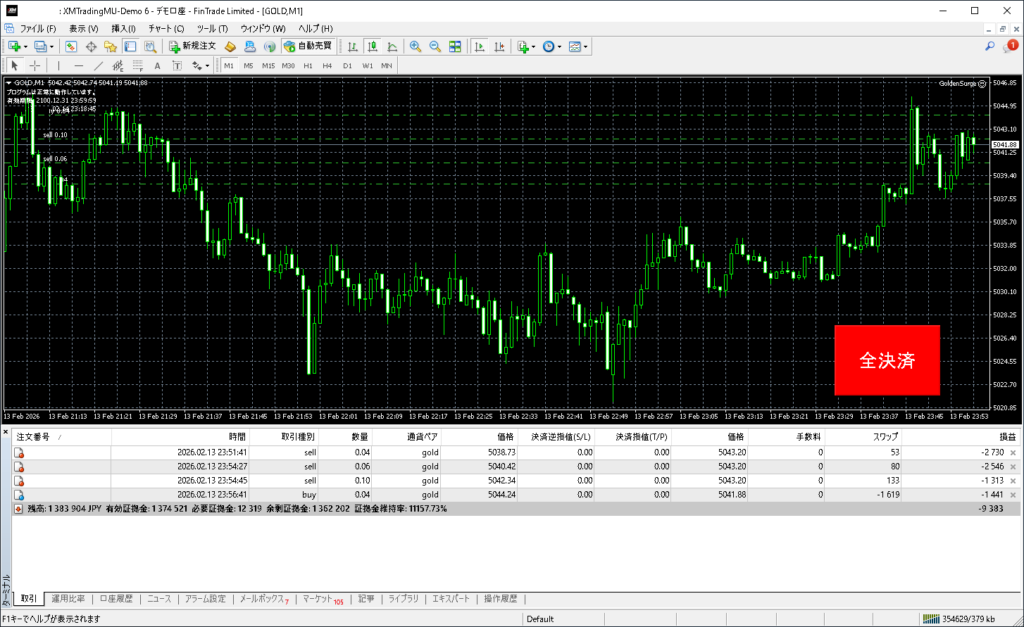
Task: Click the zoom out magnifier icon
Action: click(x=435, y=46)
